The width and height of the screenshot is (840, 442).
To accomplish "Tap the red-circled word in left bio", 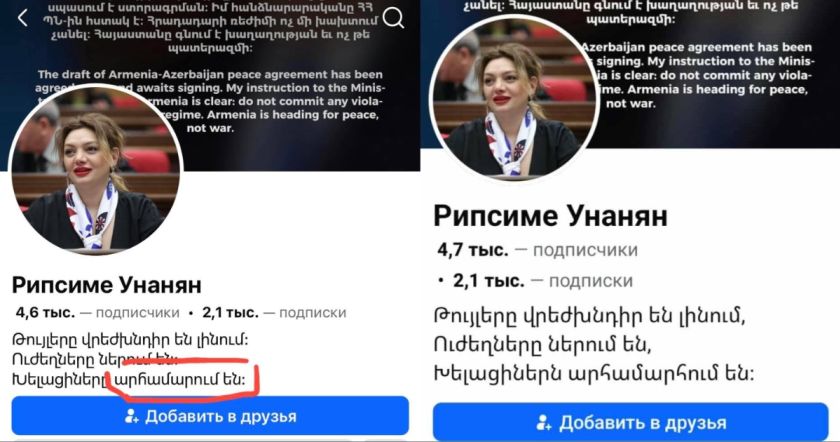I will click(x=180, y=379).
